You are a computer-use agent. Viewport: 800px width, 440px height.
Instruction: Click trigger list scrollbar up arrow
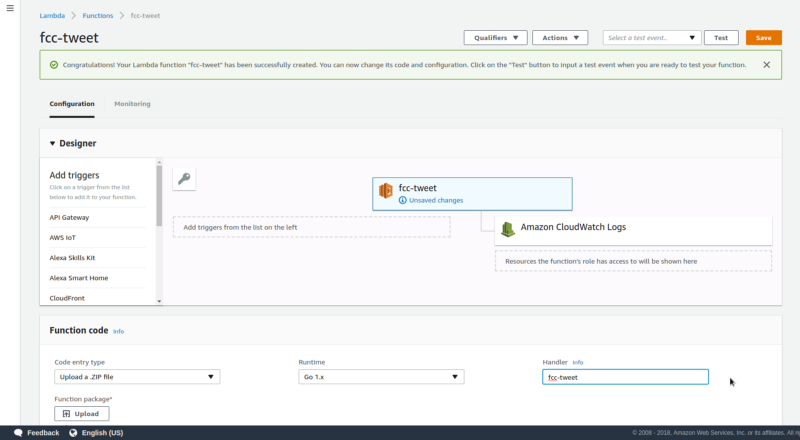coord(159,162)
